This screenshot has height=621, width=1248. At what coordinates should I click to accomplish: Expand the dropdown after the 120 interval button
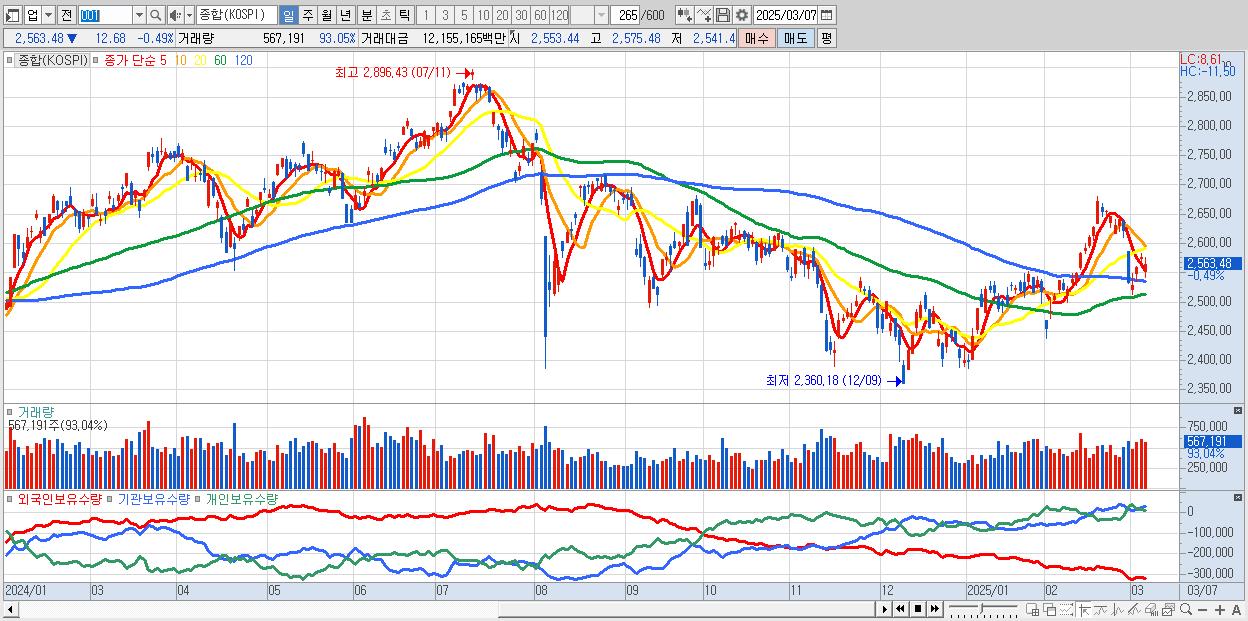[x=601, y=15]
